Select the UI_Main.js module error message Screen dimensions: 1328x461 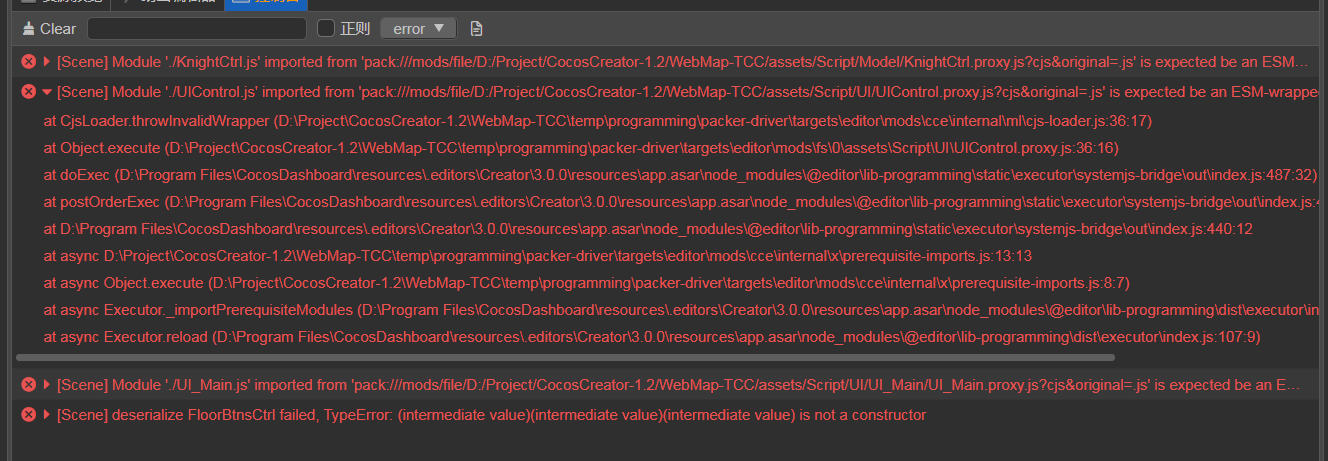point(680,385)
